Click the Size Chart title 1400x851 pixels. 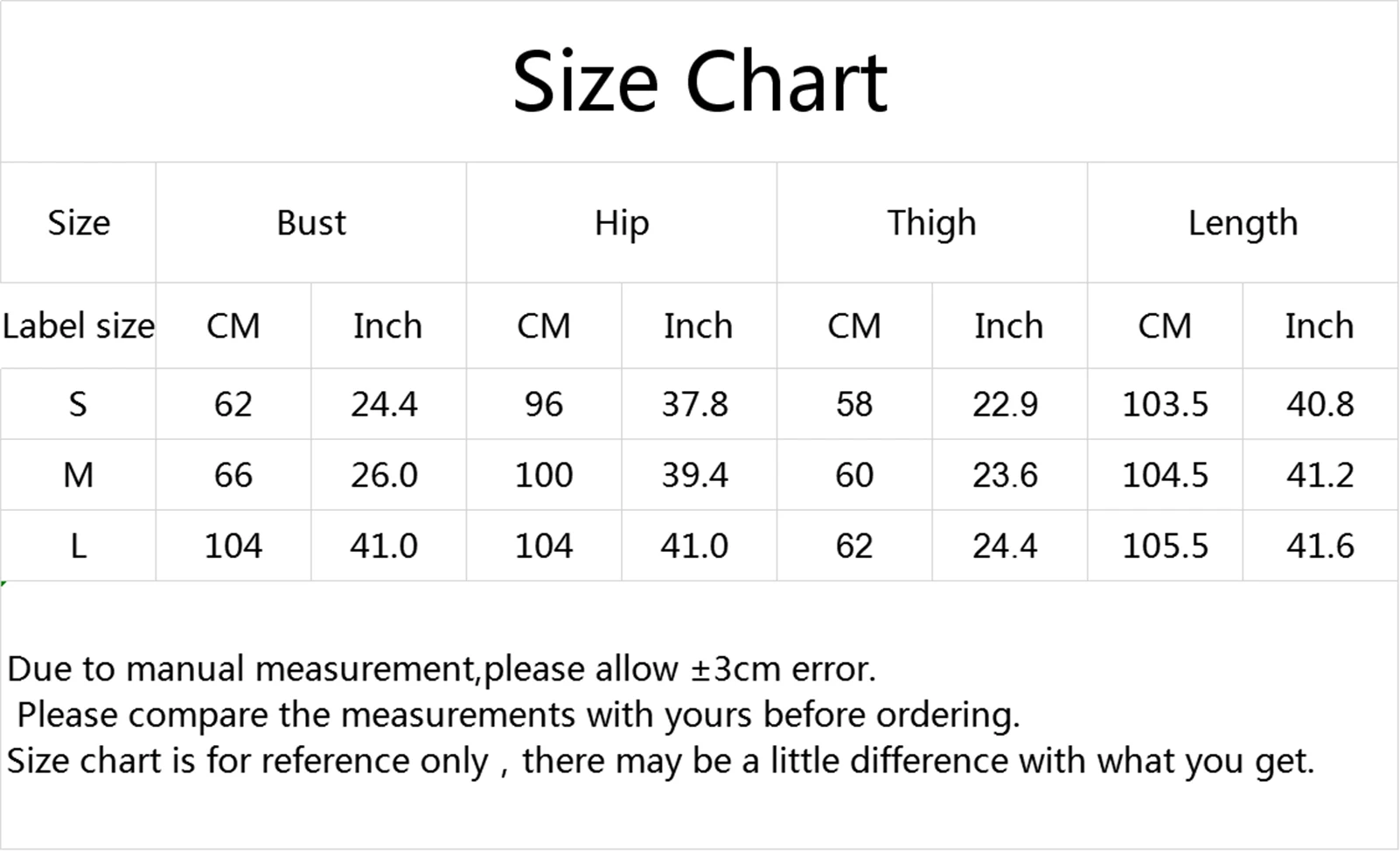point(700,82)
